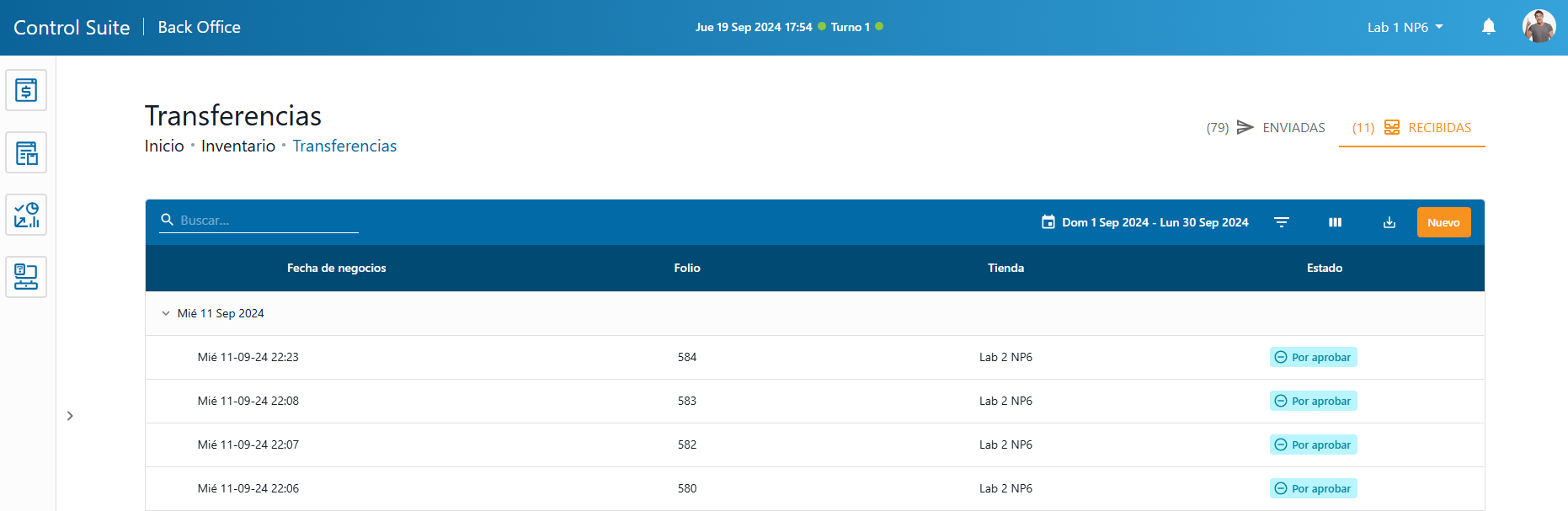
Task: Open the transfer row with folio 584
Action: point(687,357)
